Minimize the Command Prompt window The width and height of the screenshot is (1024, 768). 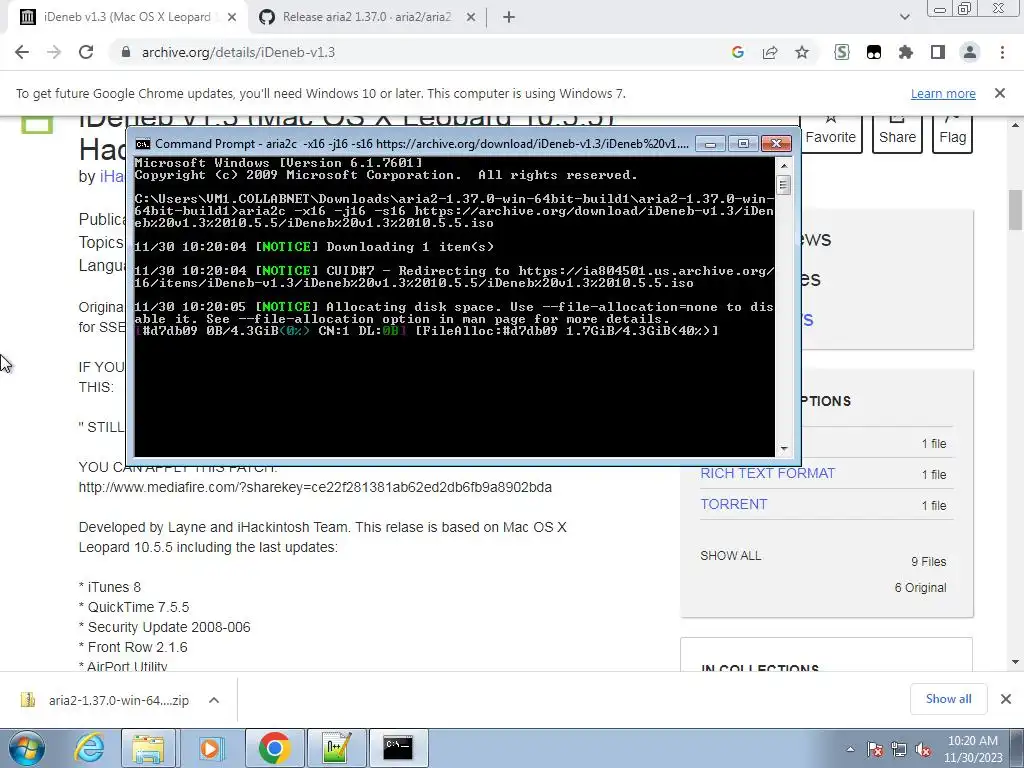pos(711,144)
